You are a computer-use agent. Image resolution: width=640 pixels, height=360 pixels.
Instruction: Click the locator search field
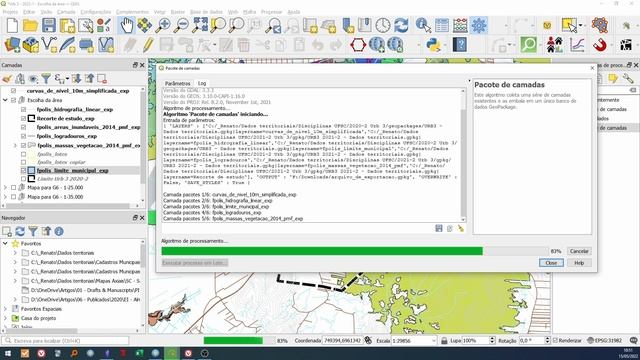pyautogui.click(x=65, y=340)
